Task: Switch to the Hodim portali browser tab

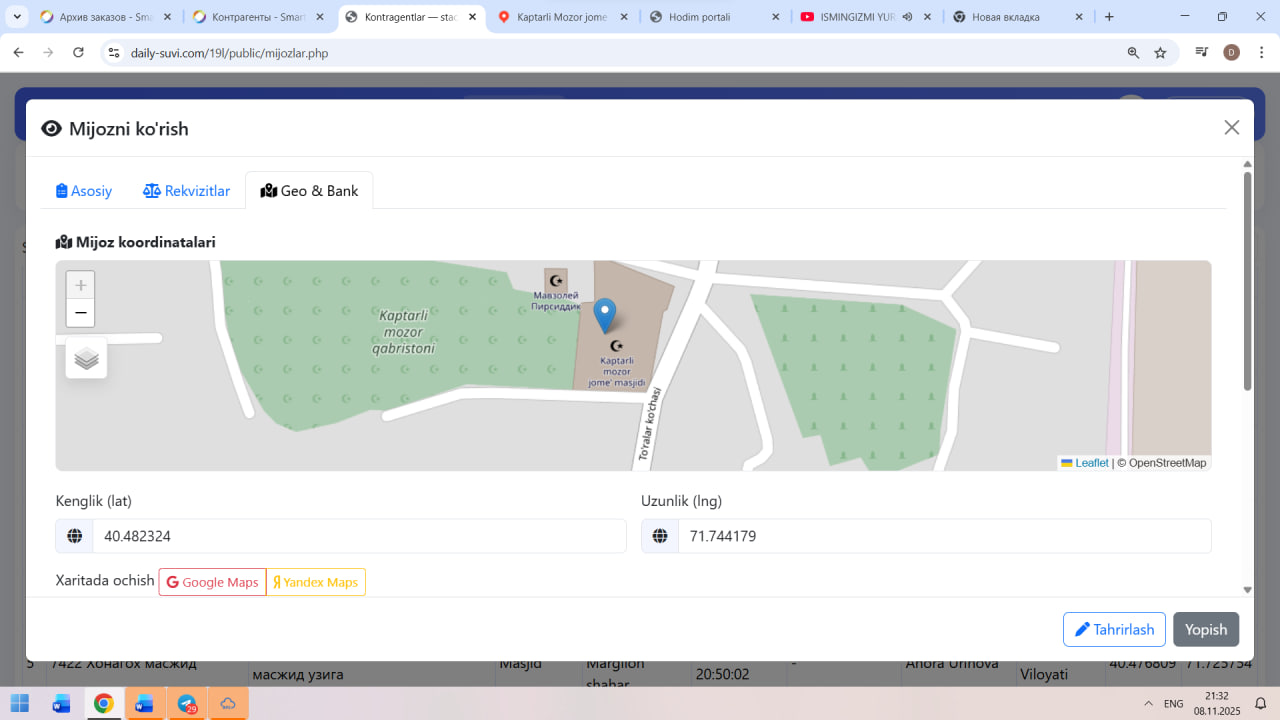Action: [715, 17]
